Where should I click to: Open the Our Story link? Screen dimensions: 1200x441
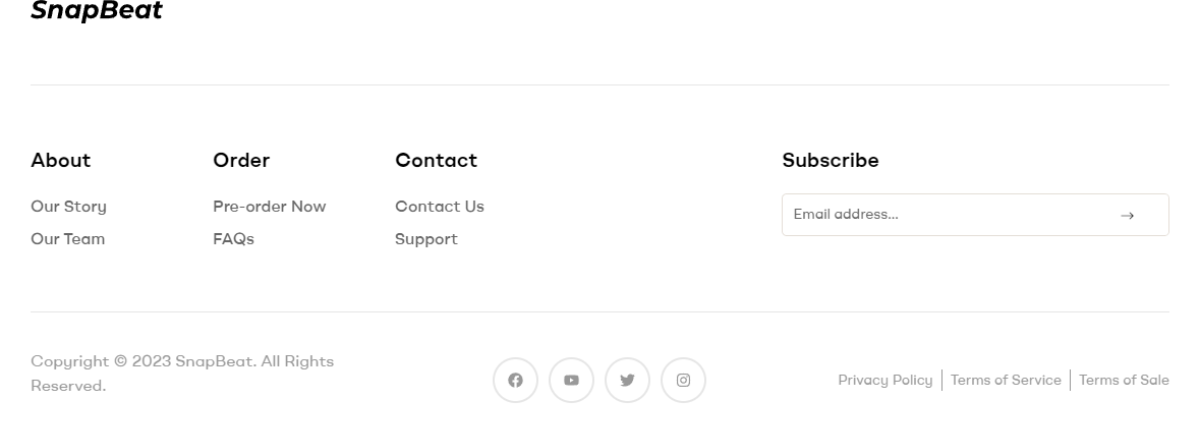[69, 207]
